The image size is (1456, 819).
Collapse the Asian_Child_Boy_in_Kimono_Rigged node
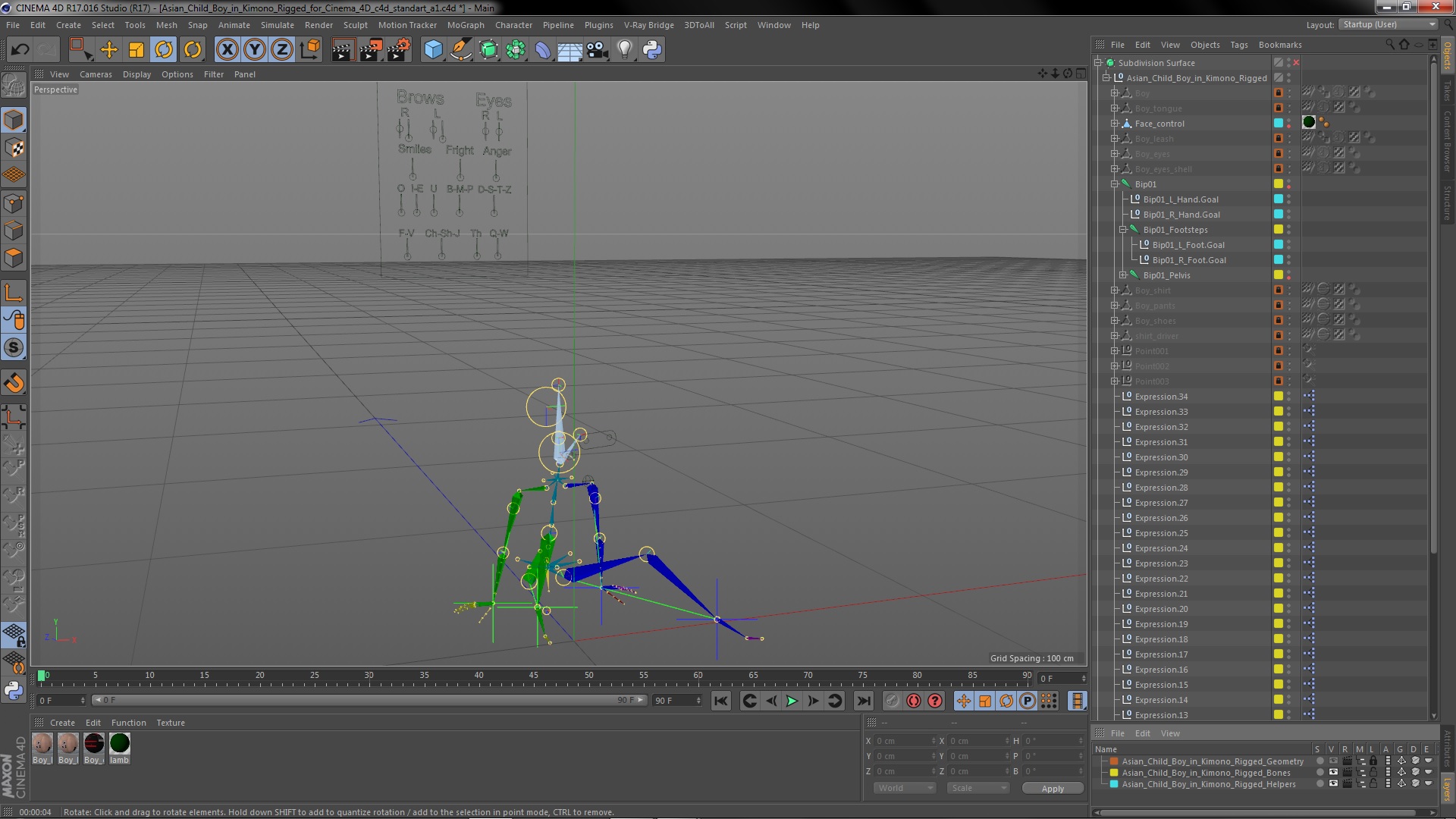(1106, 78)
